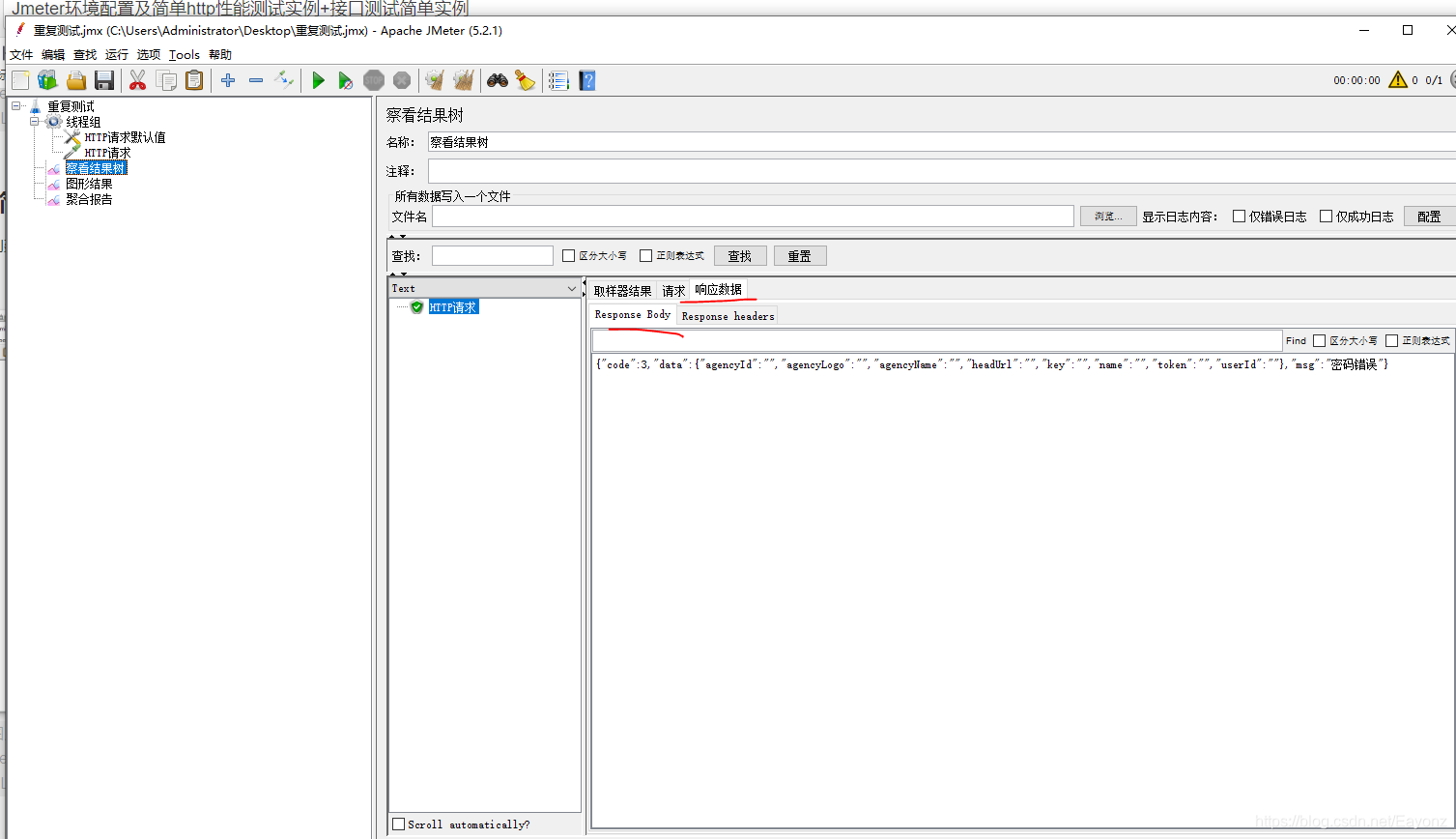This screenshot has width=1456, height=839.
Task: Select HTTP请求默认值 in the tree
Action: coord(125,137)
